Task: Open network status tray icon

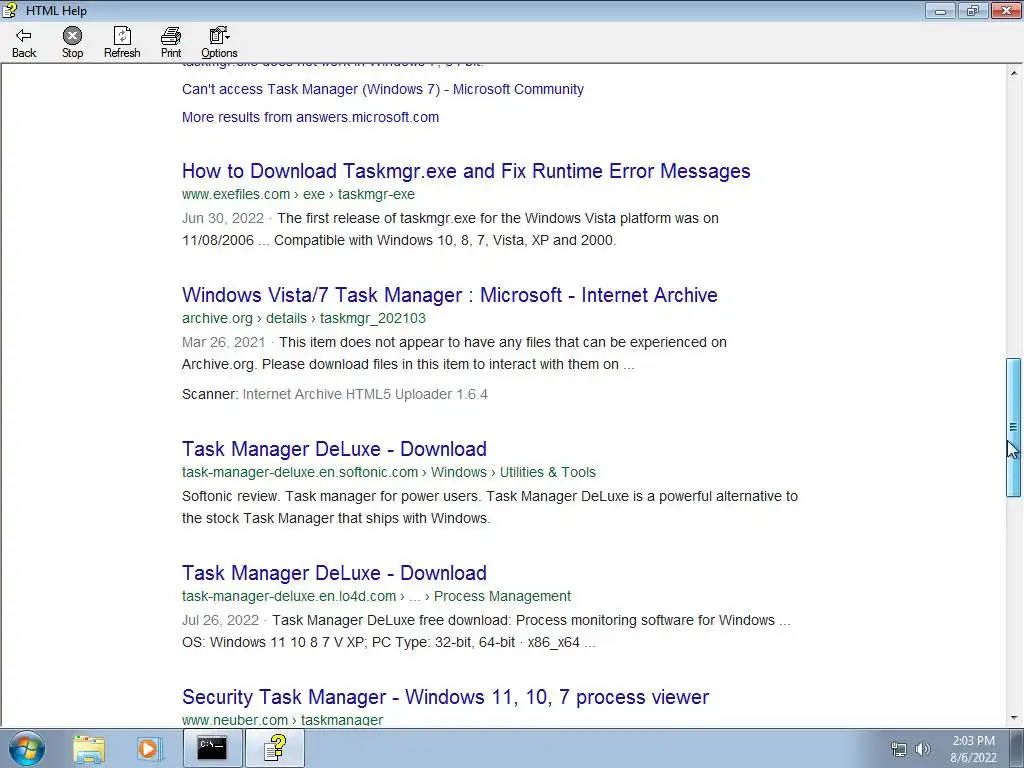Action: [x=899, y=749]
